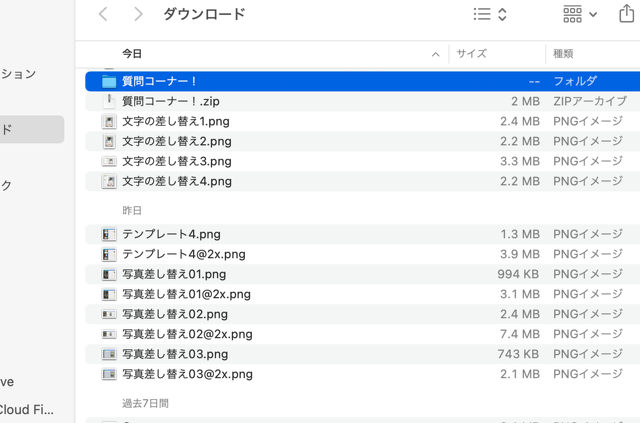640x423 pixels.
Task: Select 写真差し替え03.png file name
Action: 175,354
